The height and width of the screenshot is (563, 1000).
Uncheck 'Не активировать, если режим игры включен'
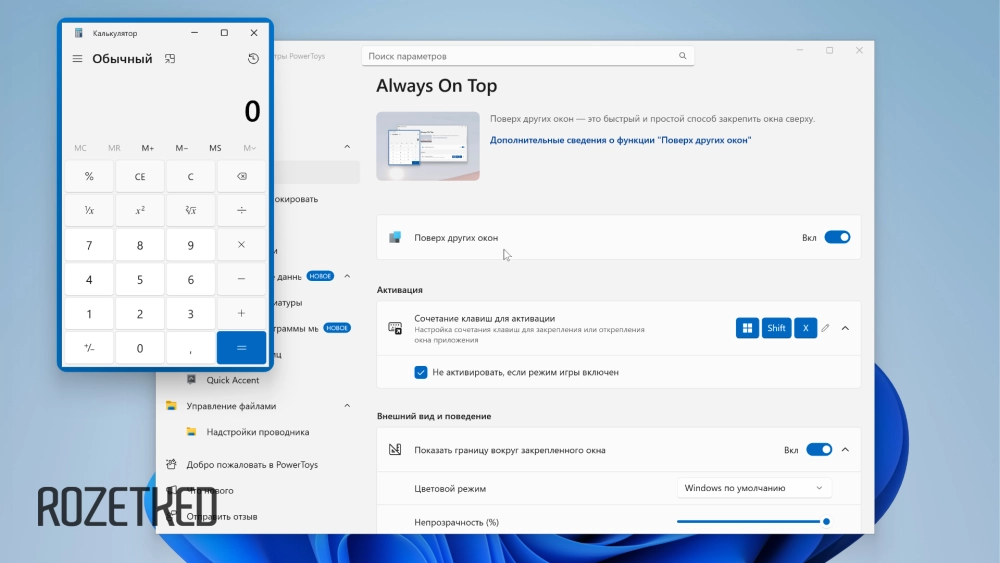tap(421, 372)
